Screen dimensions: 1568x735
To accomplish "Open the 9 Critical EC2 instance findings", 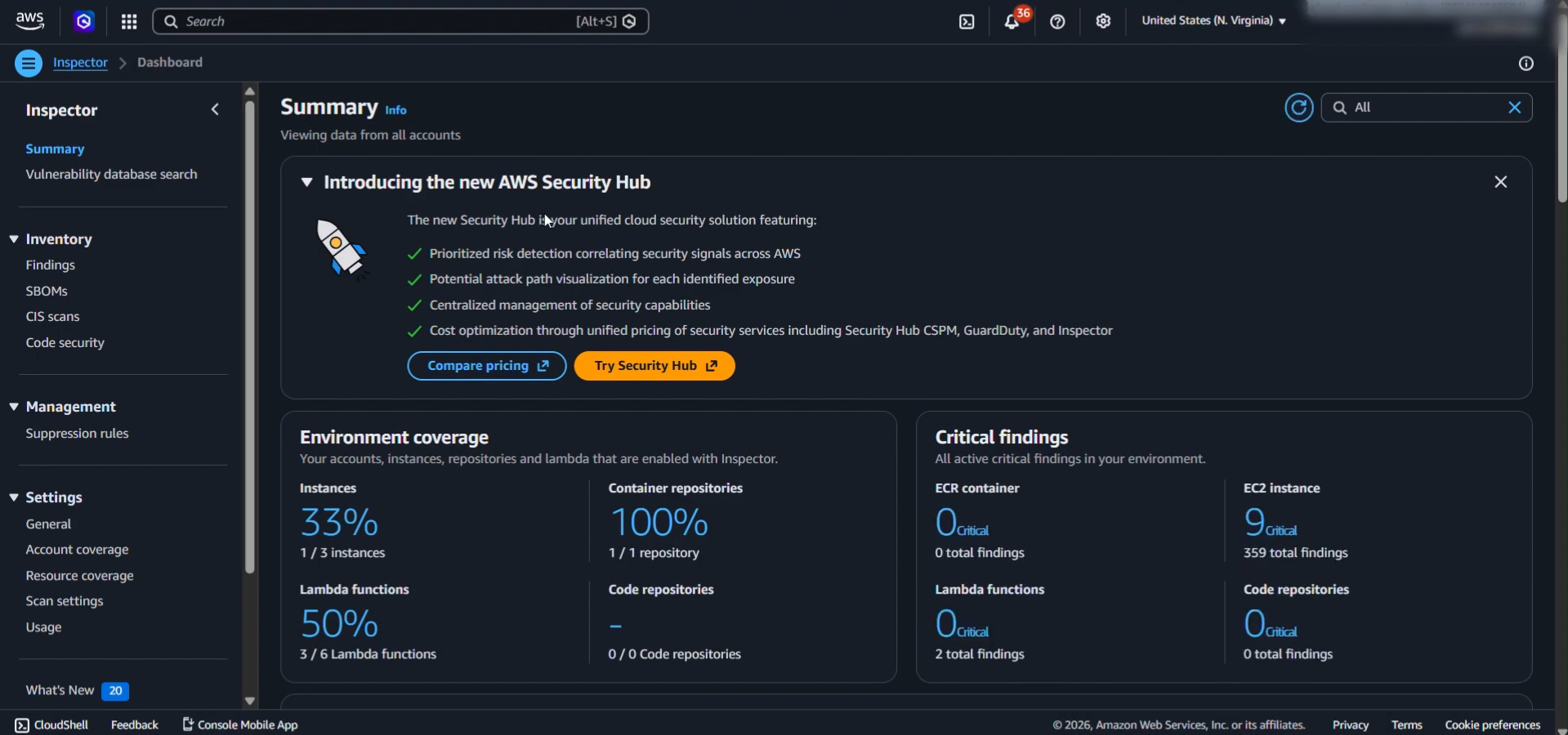I will (1270, 523).
